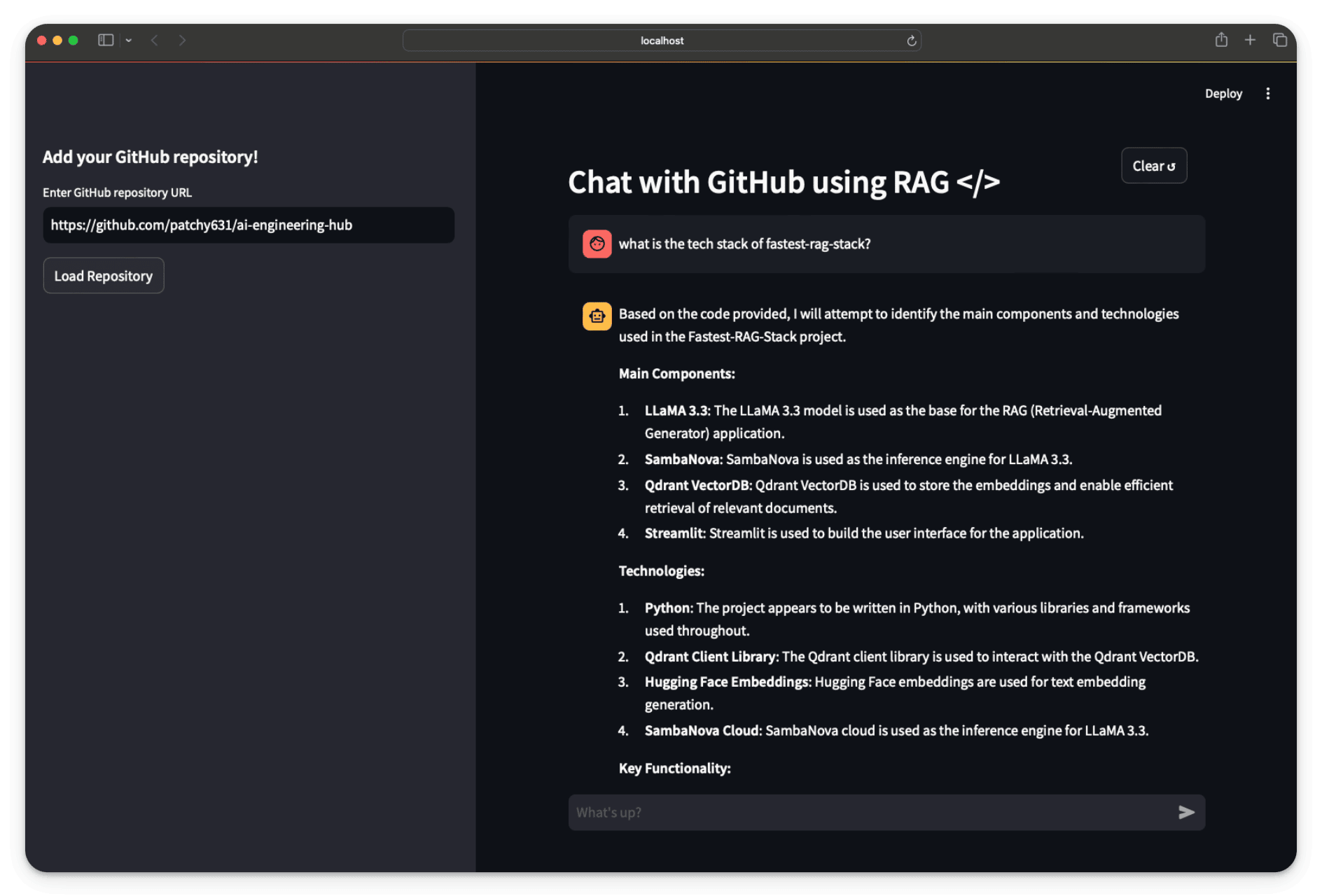Image resolution: width=1322 pixels, height=896 pixels.
Task: Select the localhost address bar
Action: click(661, 41)
